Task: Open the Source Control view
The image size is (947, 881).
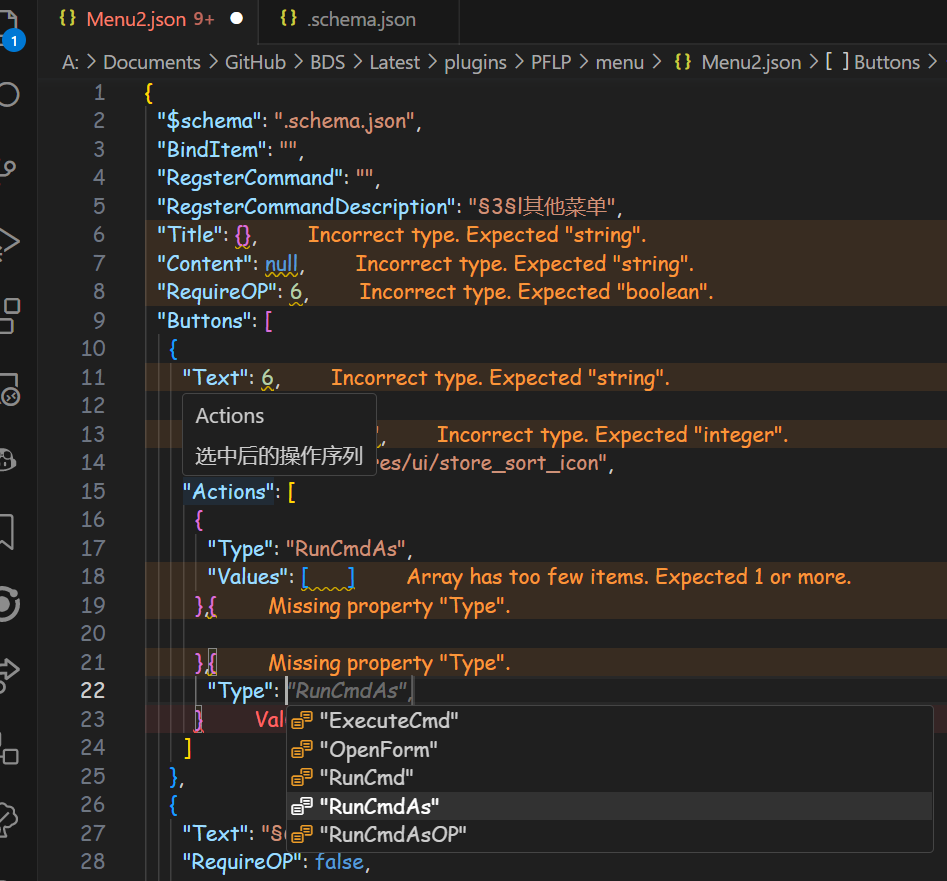Action: (x=10, y=168)
